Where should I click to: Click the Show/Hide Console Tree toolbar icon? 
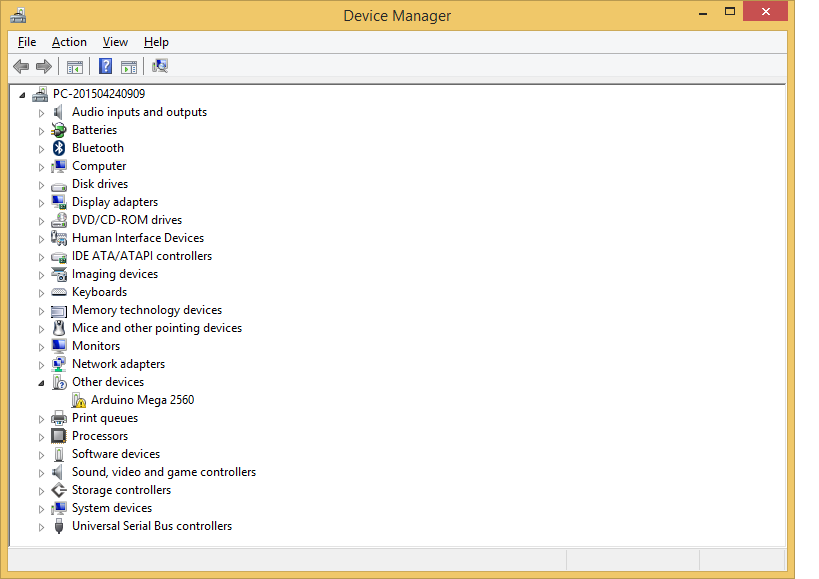75,67
